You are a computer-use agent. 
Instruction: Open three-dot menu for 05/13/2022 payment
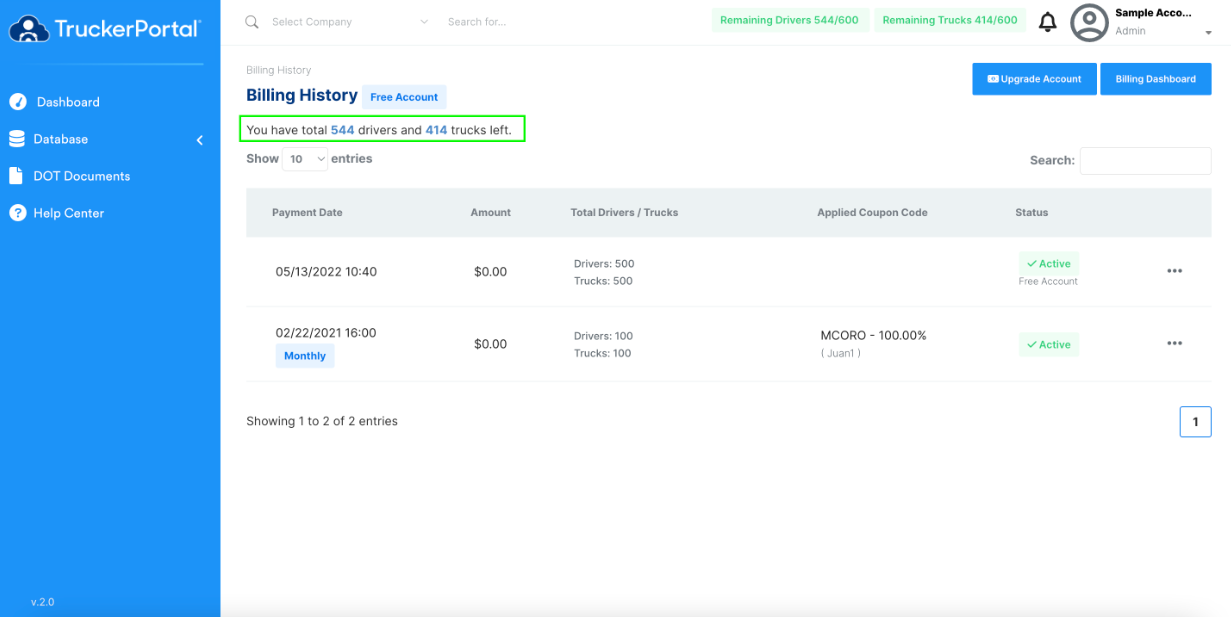(x=1174, y=271)
